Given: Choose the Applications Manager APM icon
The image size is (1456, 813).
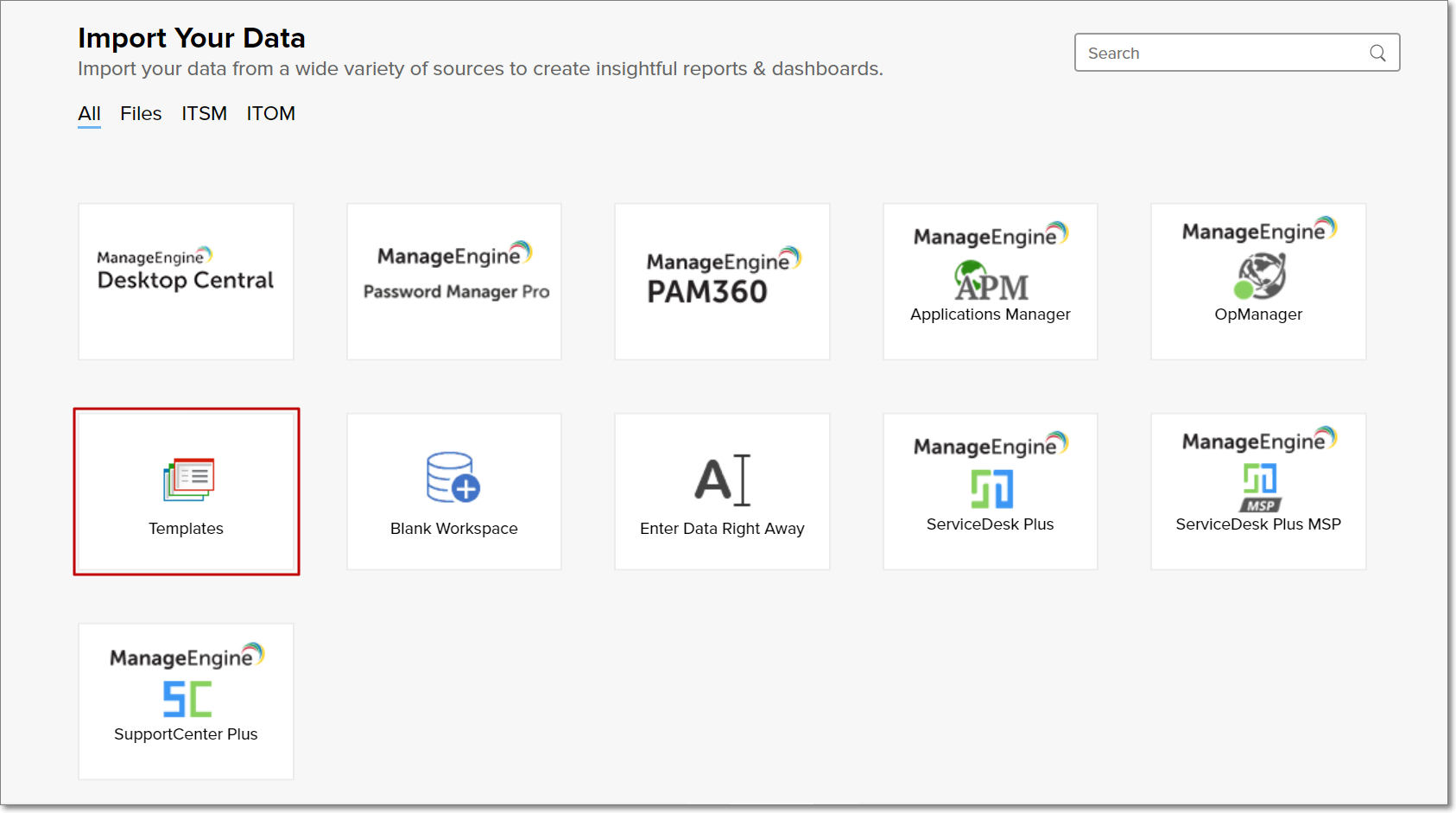Looking at the screenshot, I should pos(991,282).
